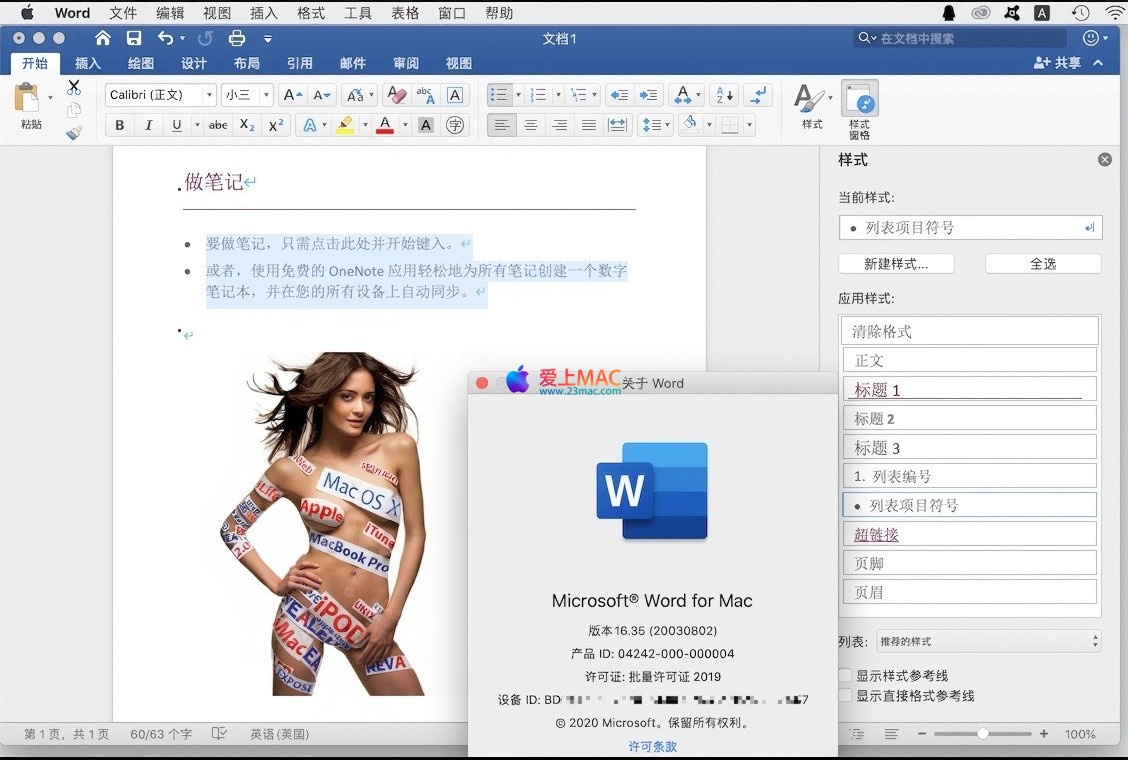
Task: Enable 显示样式参考线 checkbox
Action: click(846, 676)
